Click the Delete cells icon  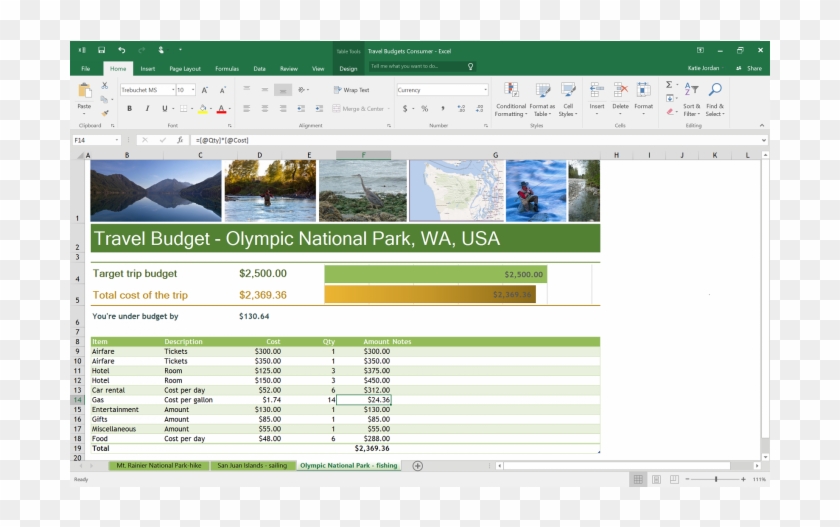click(x=620, y=90)
